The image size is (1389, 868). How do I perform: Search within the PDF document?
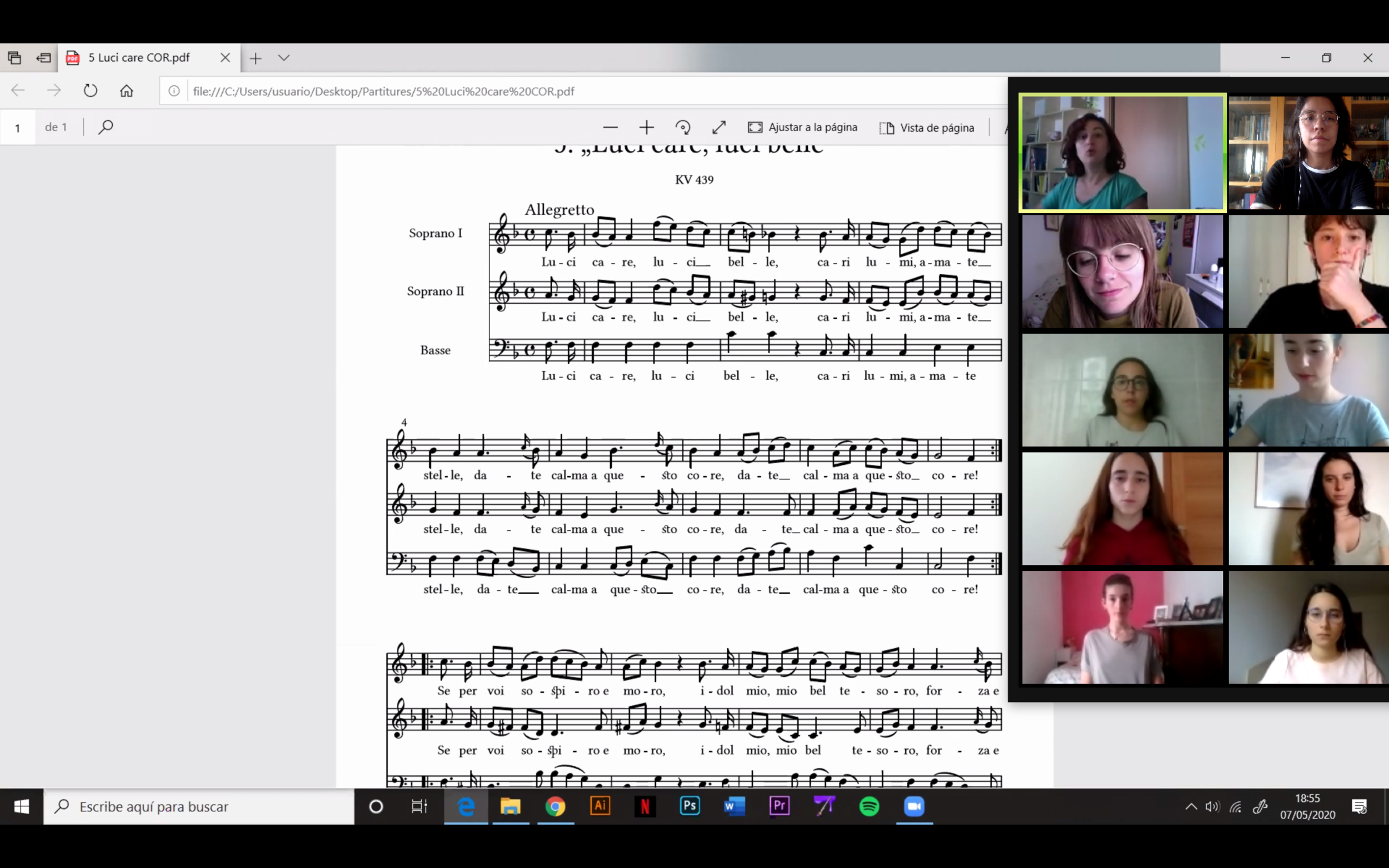pyautogui.click(x=106, y=127)
